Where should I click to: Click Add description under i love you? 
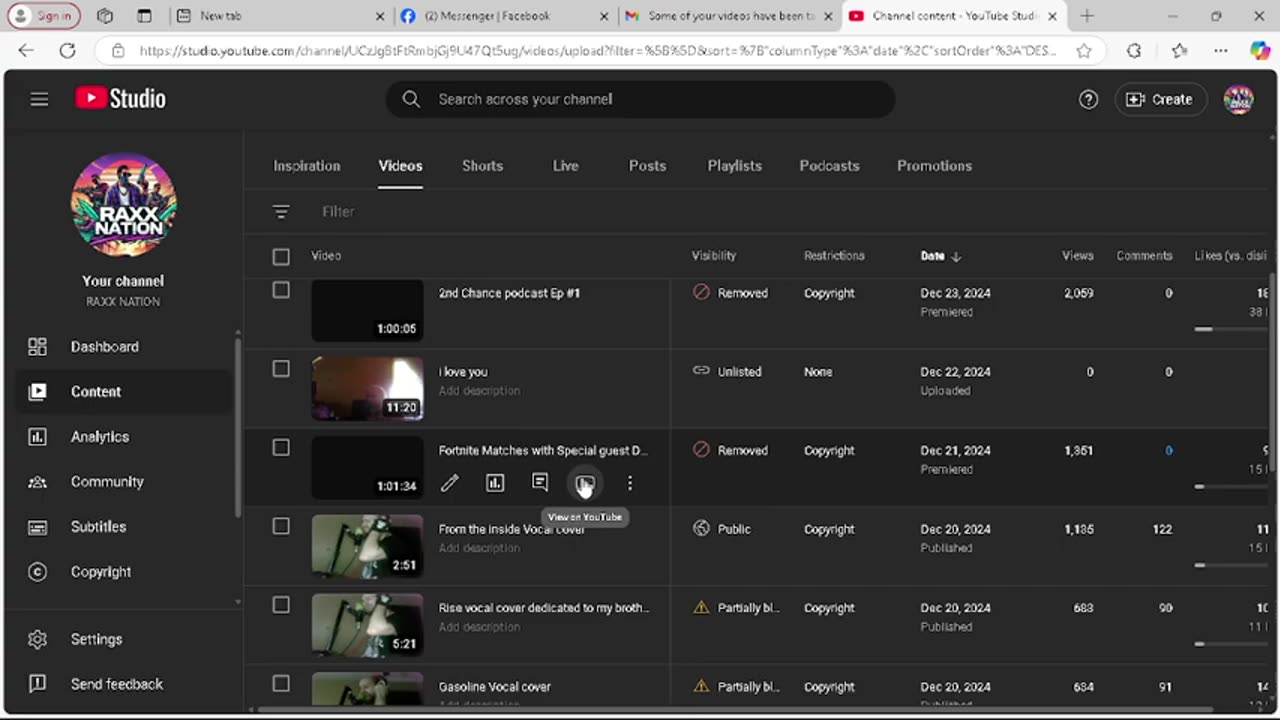[x=479, y=391]
